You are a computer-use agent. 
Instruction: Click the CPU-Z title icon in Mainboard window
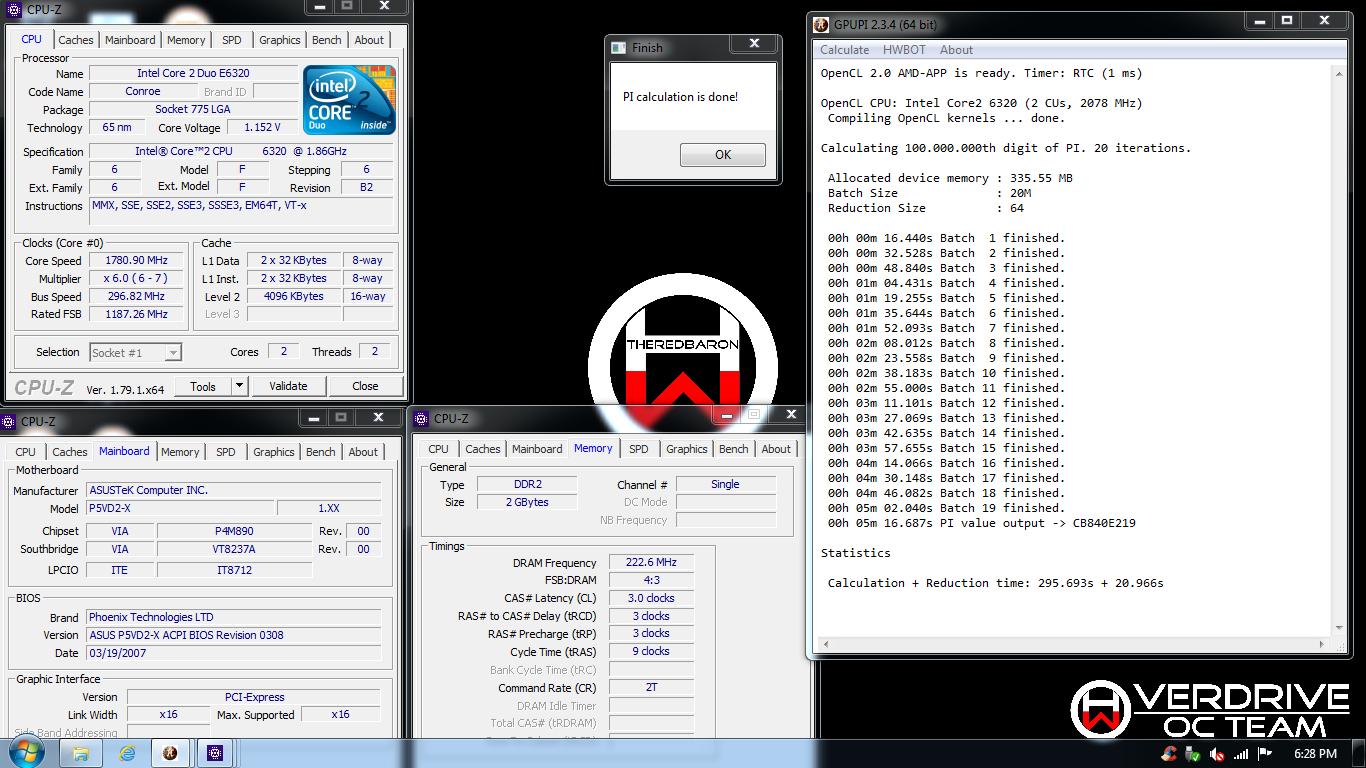click(x=9, y=422)
